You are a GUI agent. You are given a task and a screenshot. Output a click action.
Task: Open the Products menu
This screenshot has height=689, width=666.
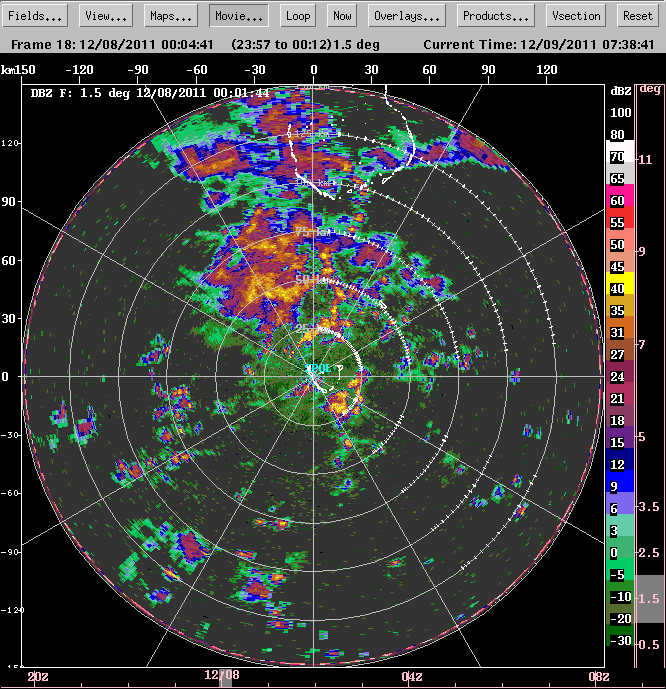[x=496, y=16]
